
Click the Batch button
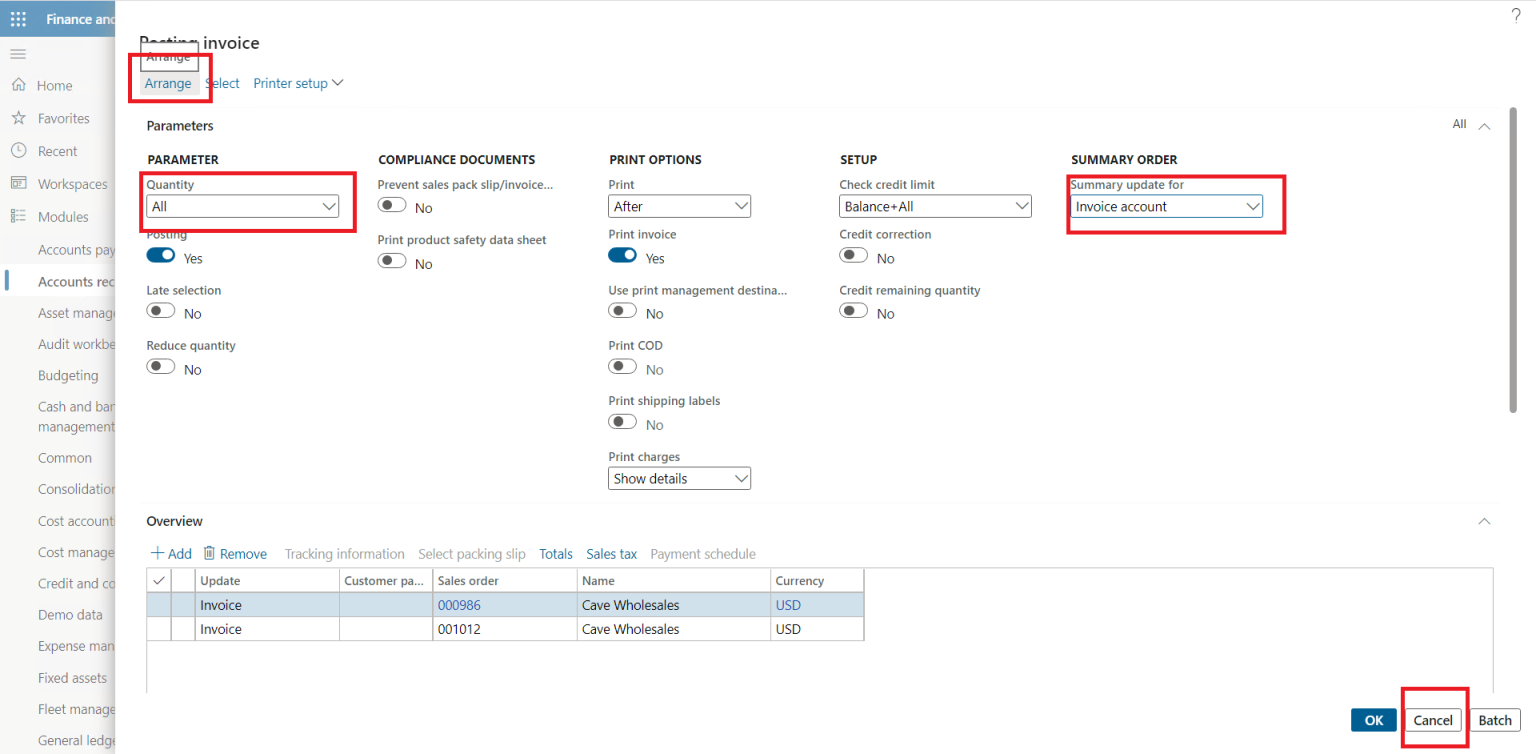(1494, 719)
